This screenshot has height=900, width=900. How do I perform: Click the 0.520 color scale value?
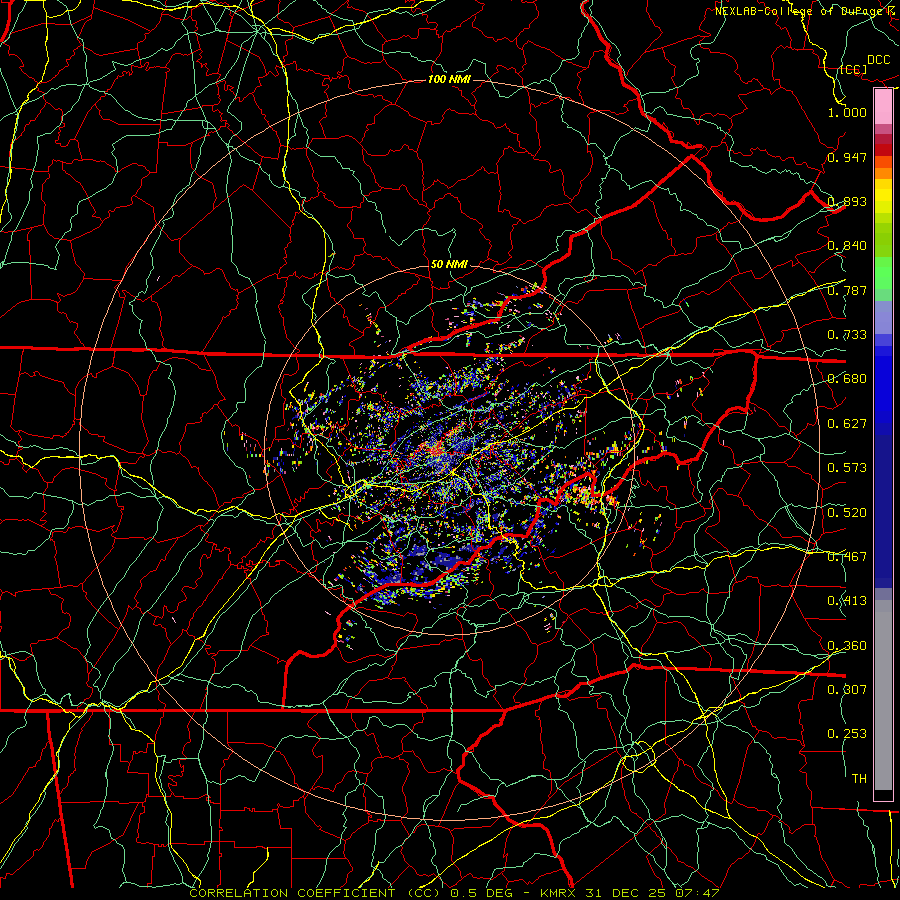(x=847, y=512)
